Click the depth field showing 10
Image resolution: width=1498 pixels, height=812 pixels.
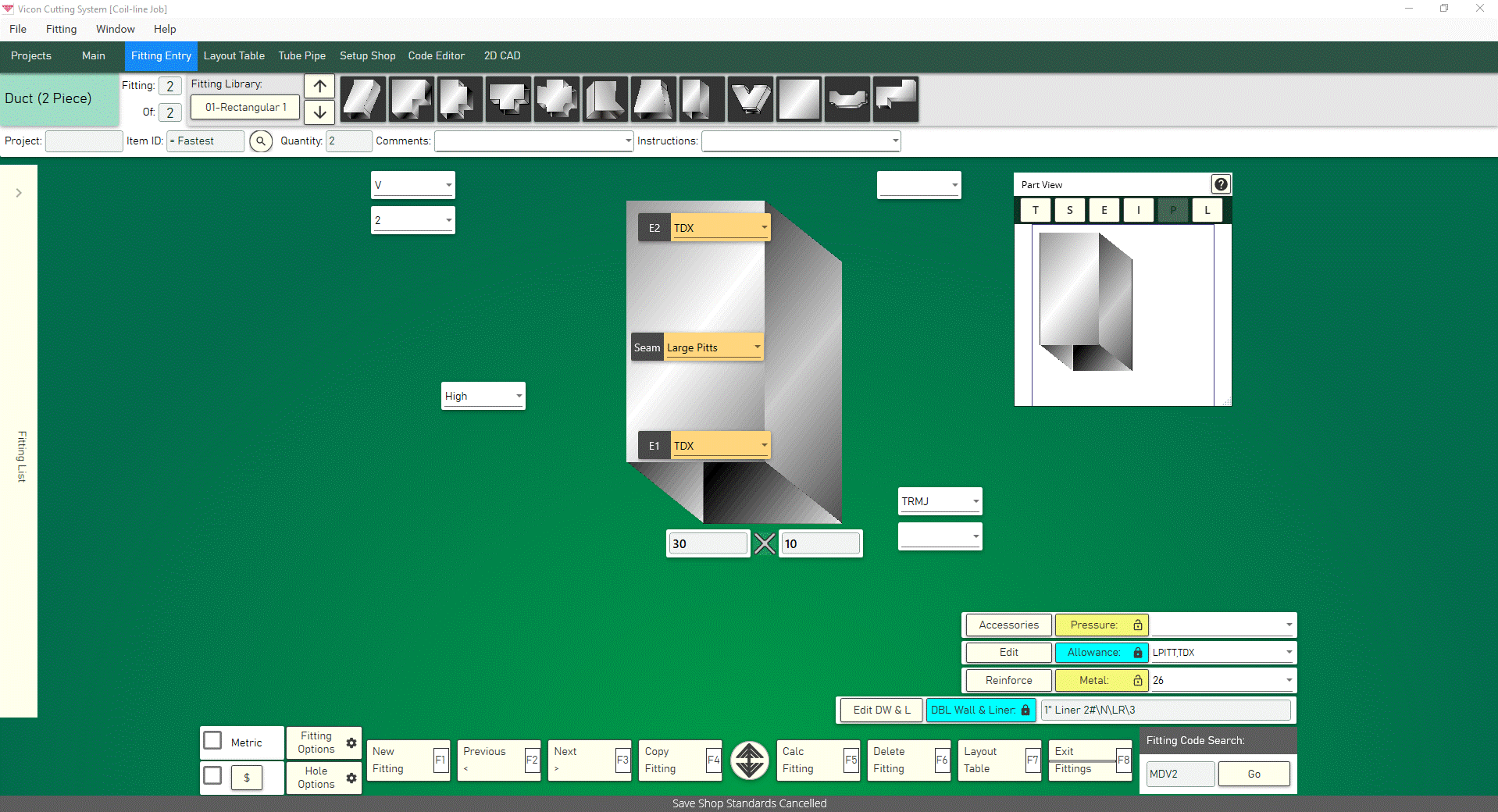(x=821, y=543)
